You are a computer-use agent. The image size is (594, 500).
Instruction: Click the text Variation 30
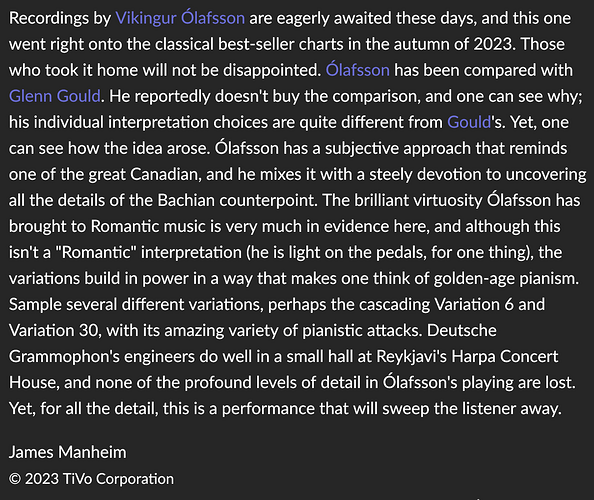tap(55, 330)
